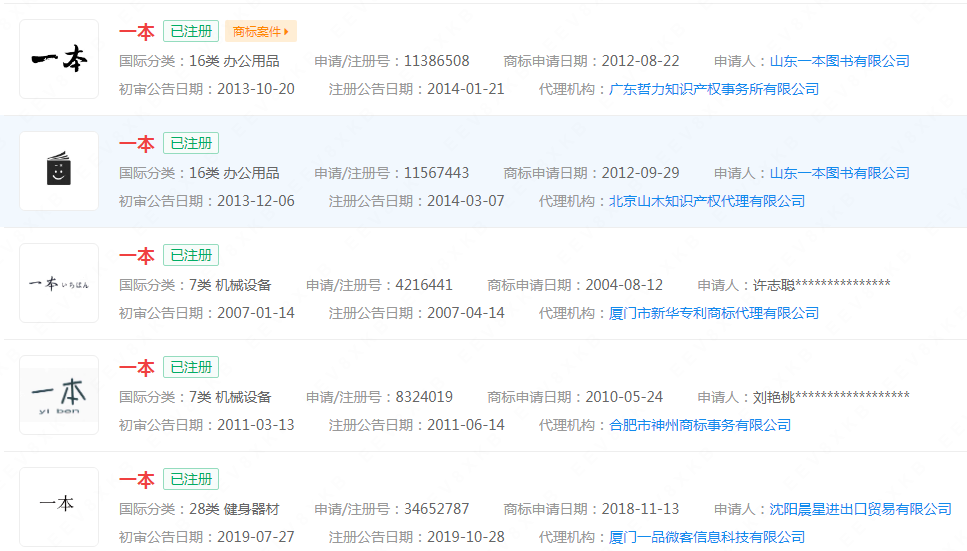967x551 pixels.
Task: Click preliminary announcement date 2013-10-20
Action: pos(256,89)
